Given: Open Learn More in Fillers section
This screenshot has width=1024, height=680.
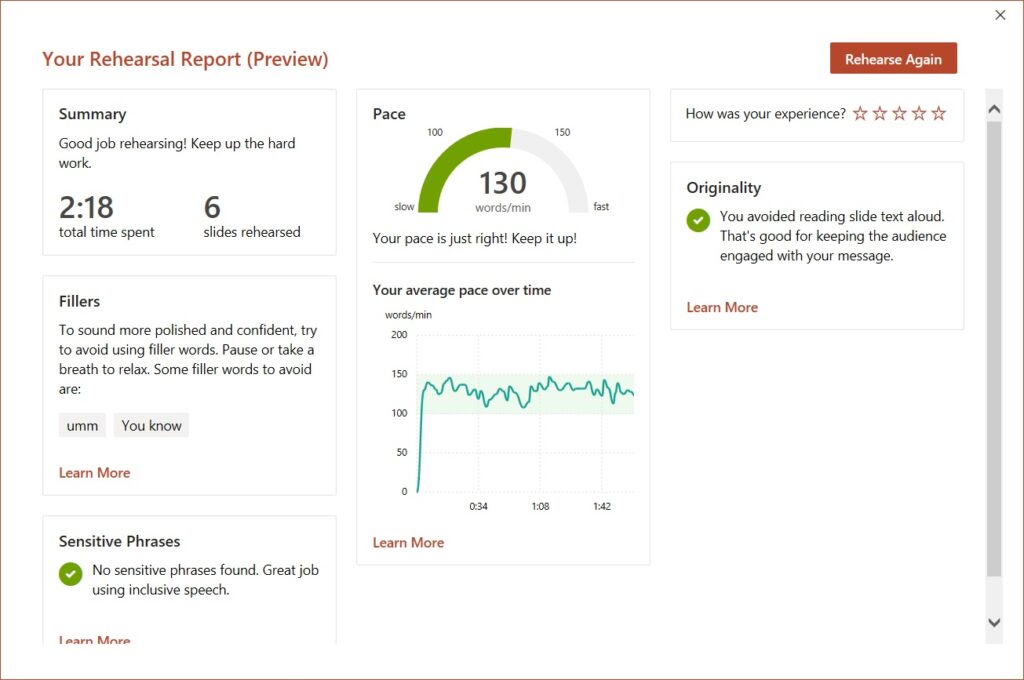Looking at the screenshot, I should pos(94,473).
